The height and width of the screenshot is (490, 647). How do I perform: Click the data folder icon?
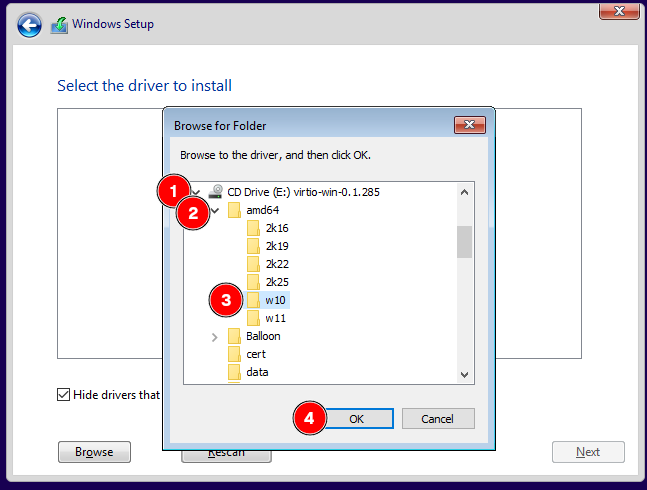click(234, 372)
